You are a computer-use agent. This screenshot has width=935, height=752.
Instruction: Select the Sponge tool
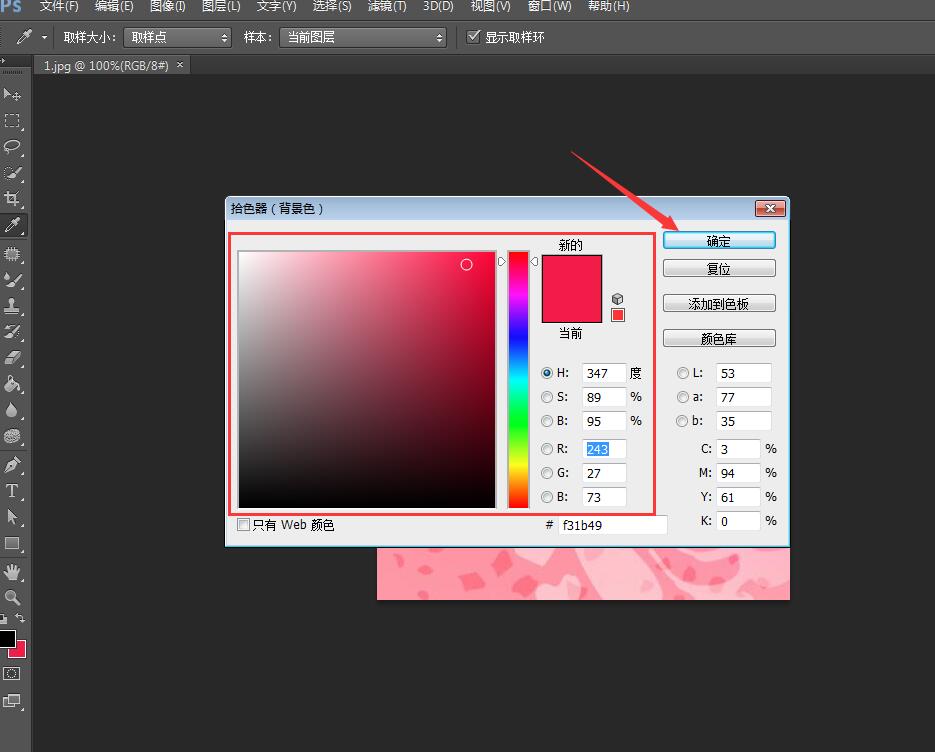point(12,437)
